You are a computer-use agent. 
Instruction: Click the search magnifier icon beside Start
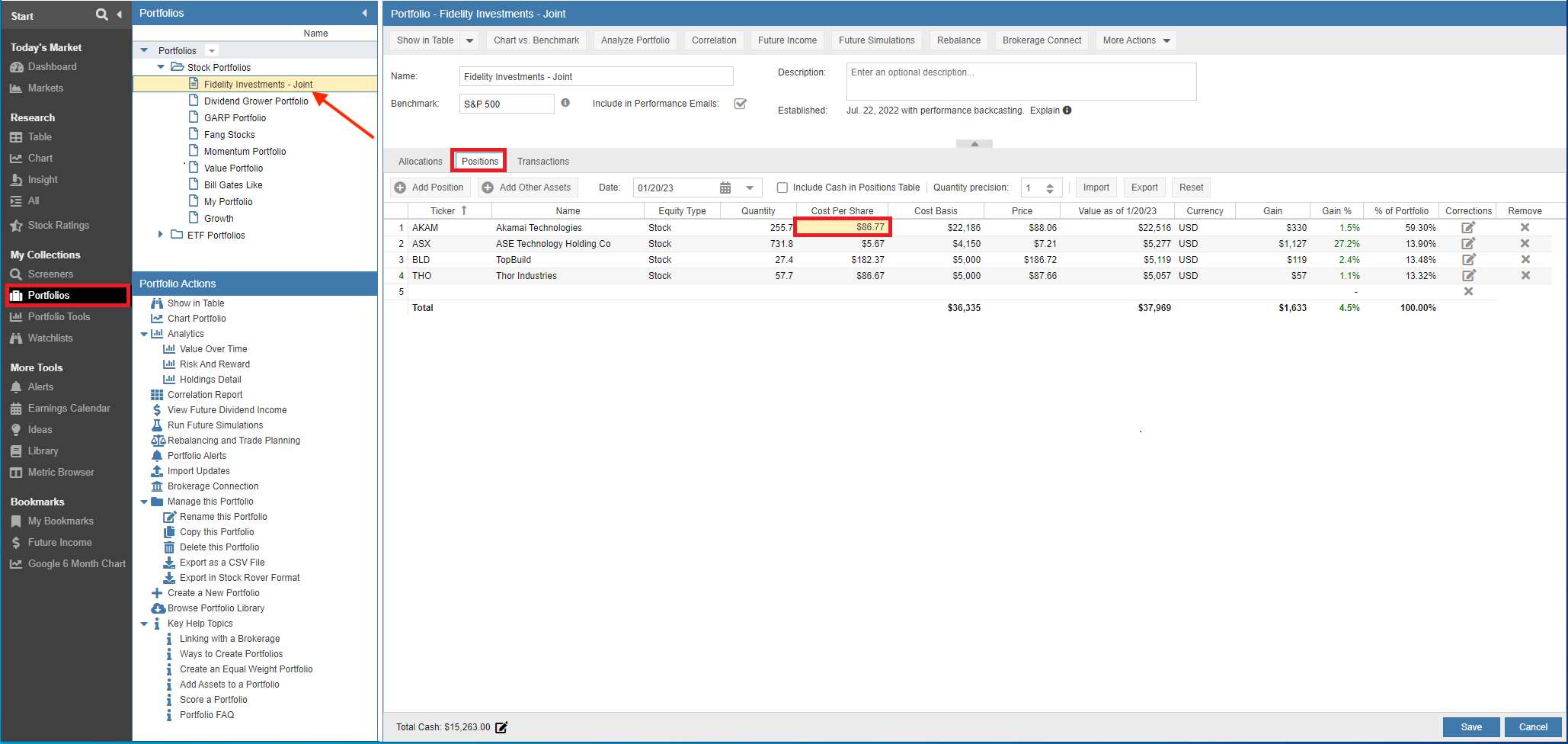[101, 14]
